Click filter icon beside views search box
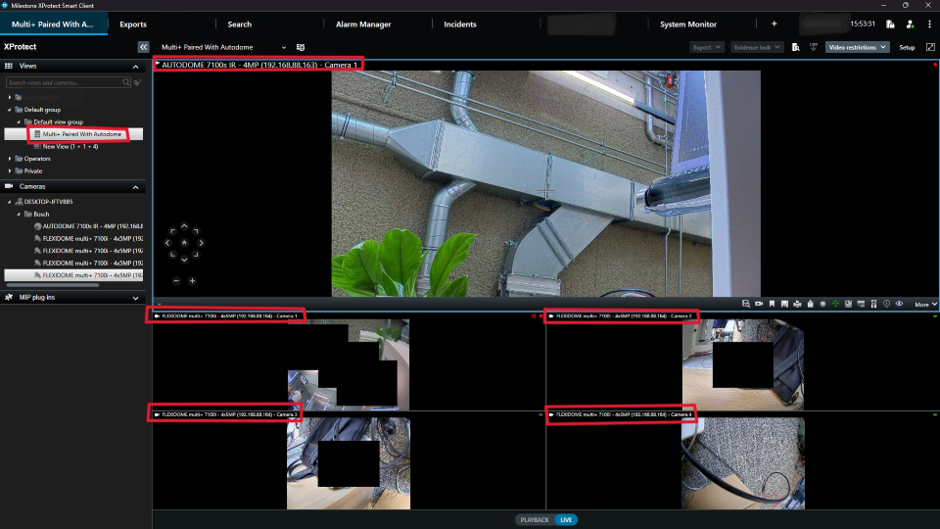The image size is (940, 529). 137,83
